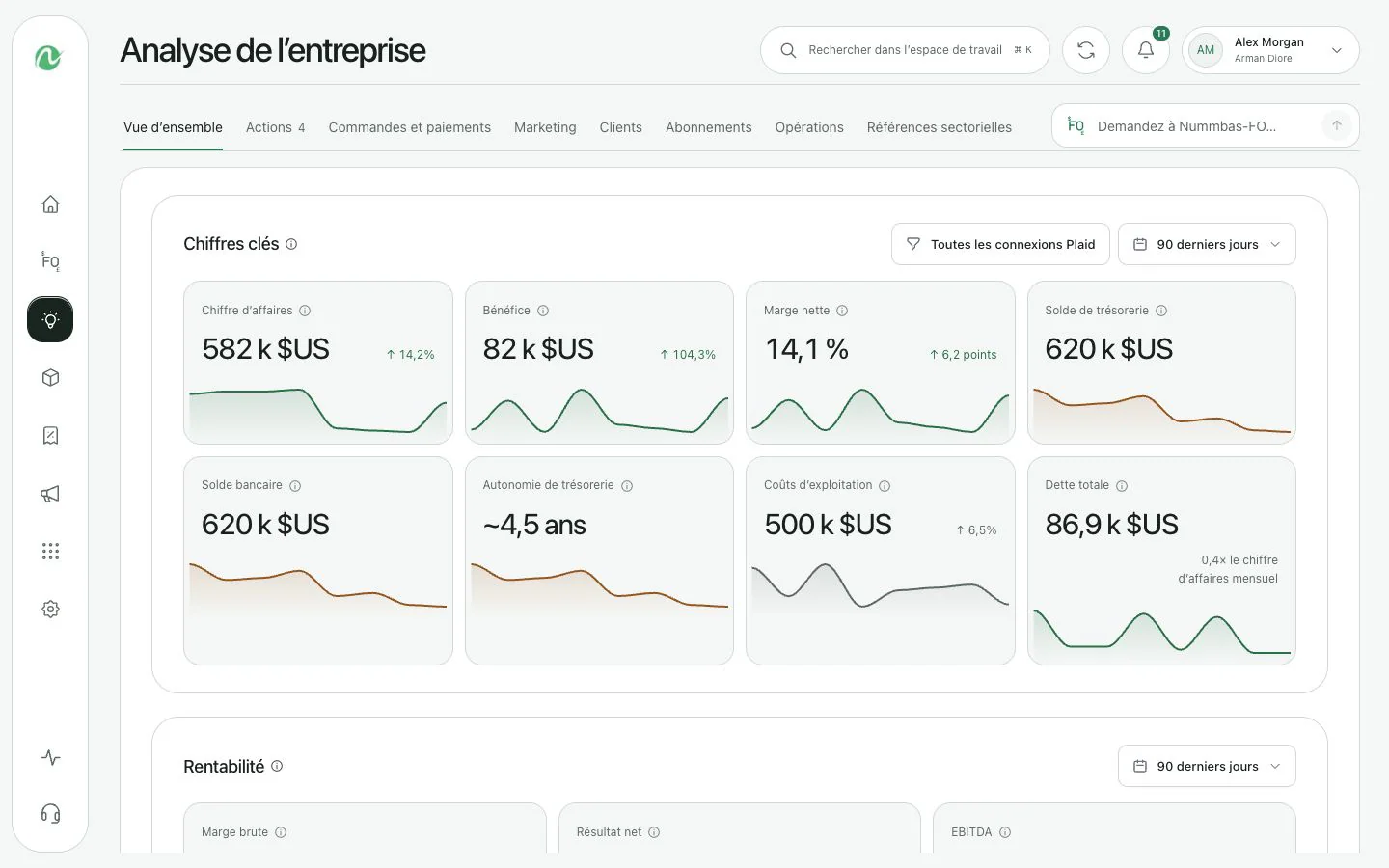Open 90 derniers jours dropdown in Rentabilité

(1207, 766)
